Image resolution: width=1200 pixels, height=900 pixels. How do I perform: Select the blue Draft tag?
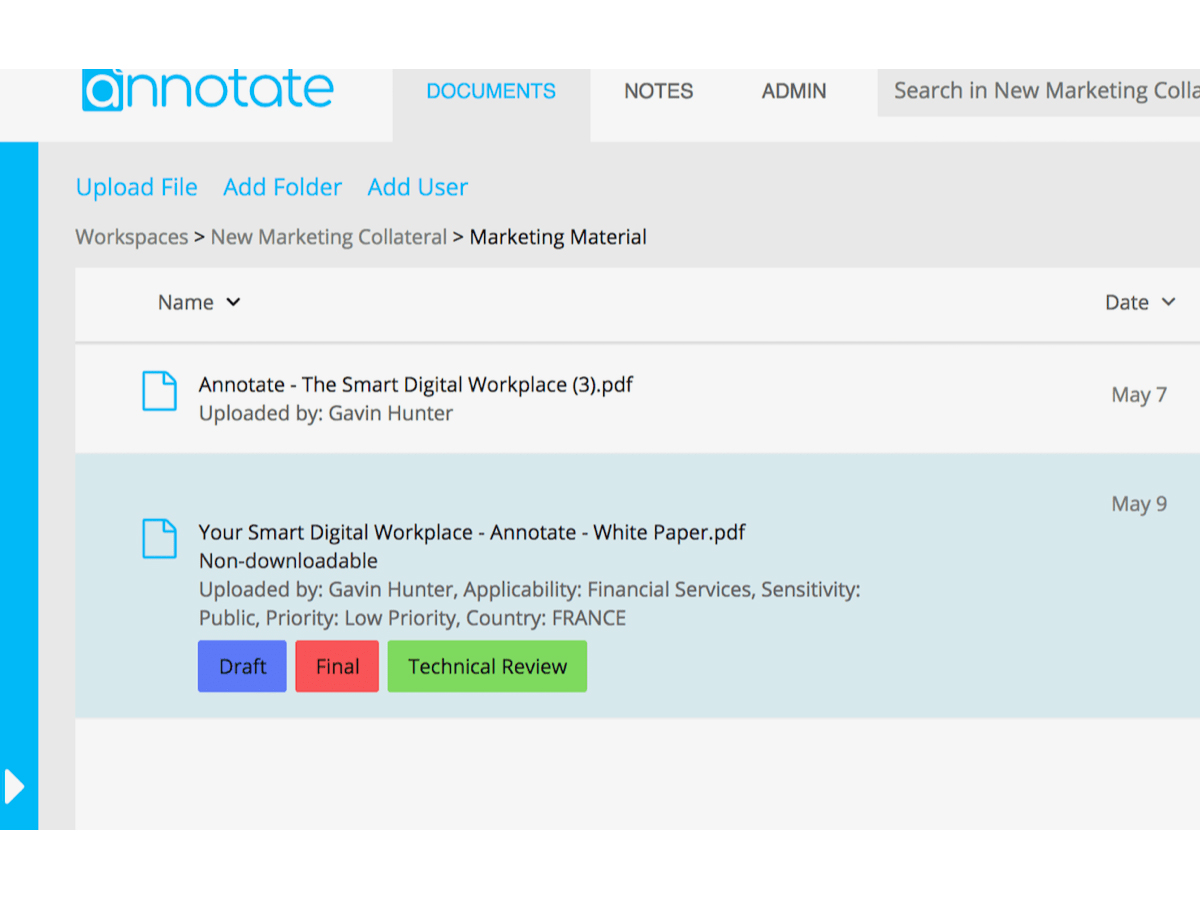242,666
